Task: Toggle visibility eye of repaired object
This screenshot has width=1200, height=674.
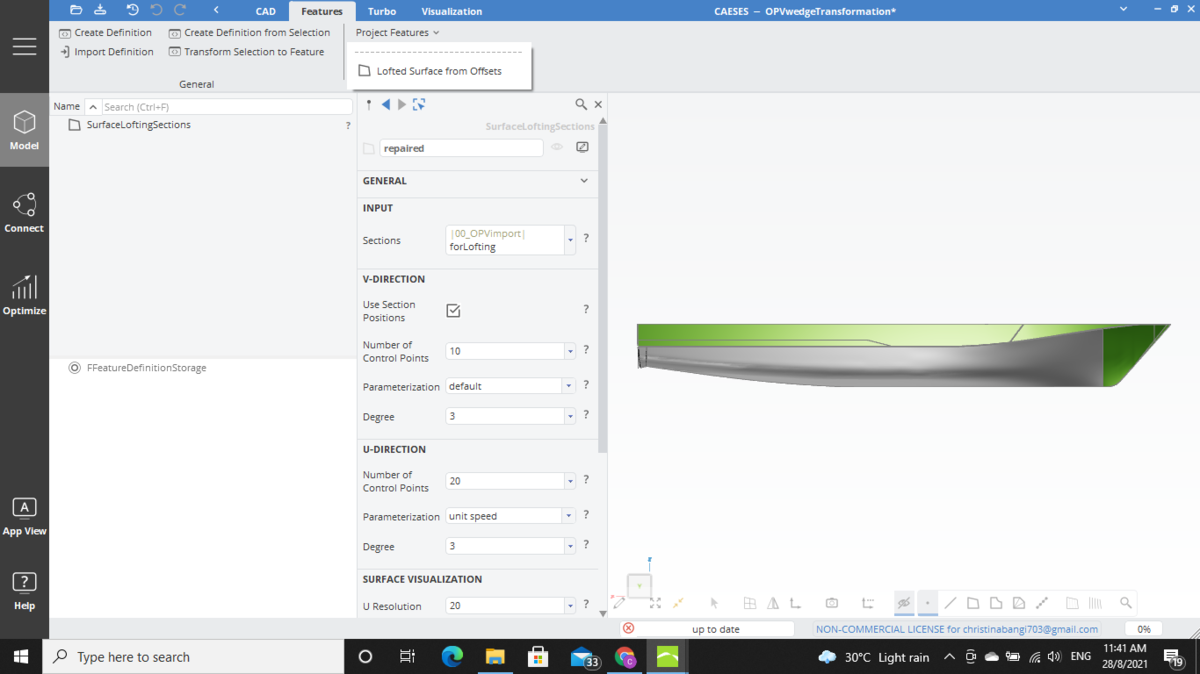Action: pyautogui.click(x=557, y=147)
